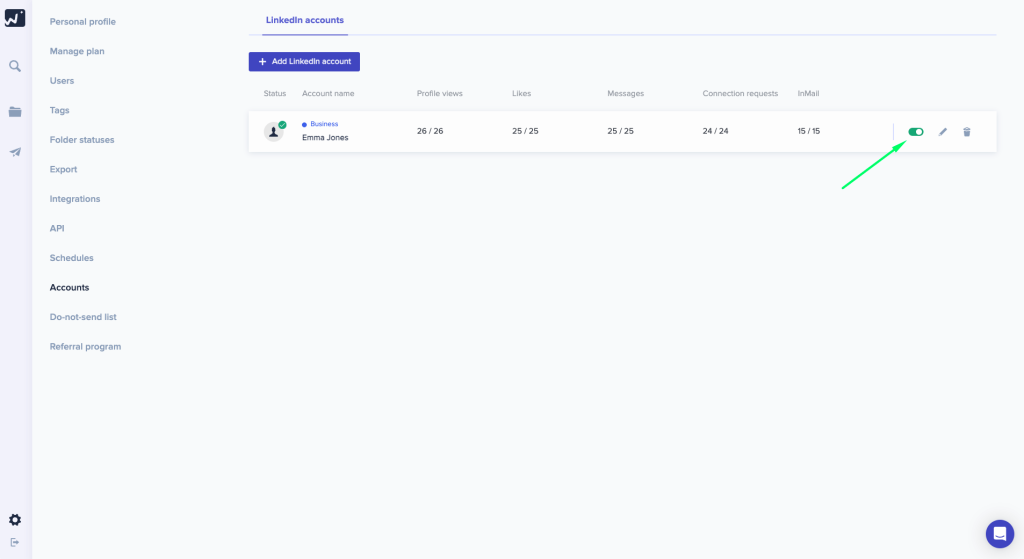
Task: Go to Manage plan section
Action: click(77, 51)
